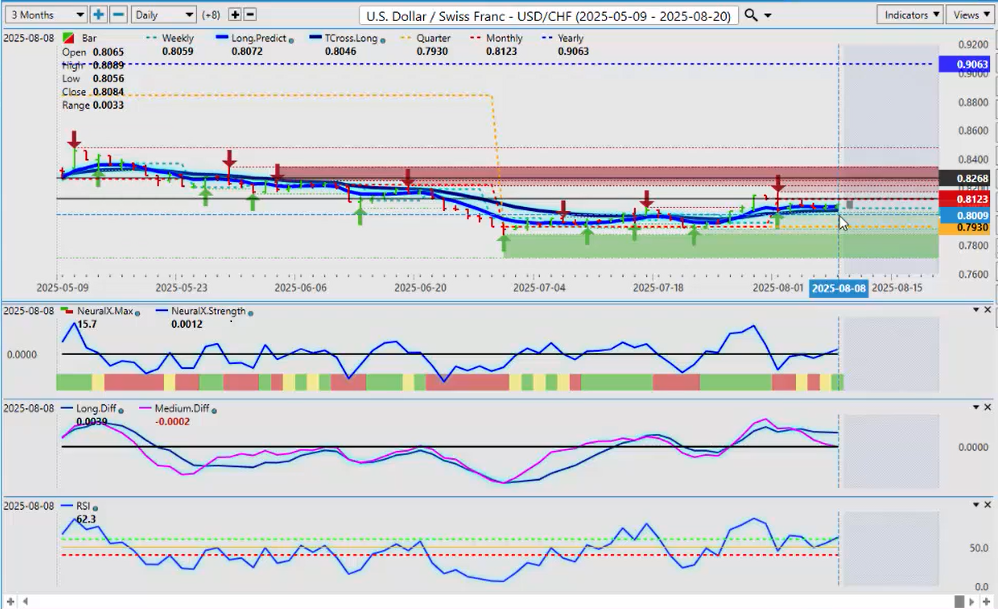Screen dimensions: 998x609
Task: Open the 3 Months range dropdown
Action: click(x=44, y=15)
